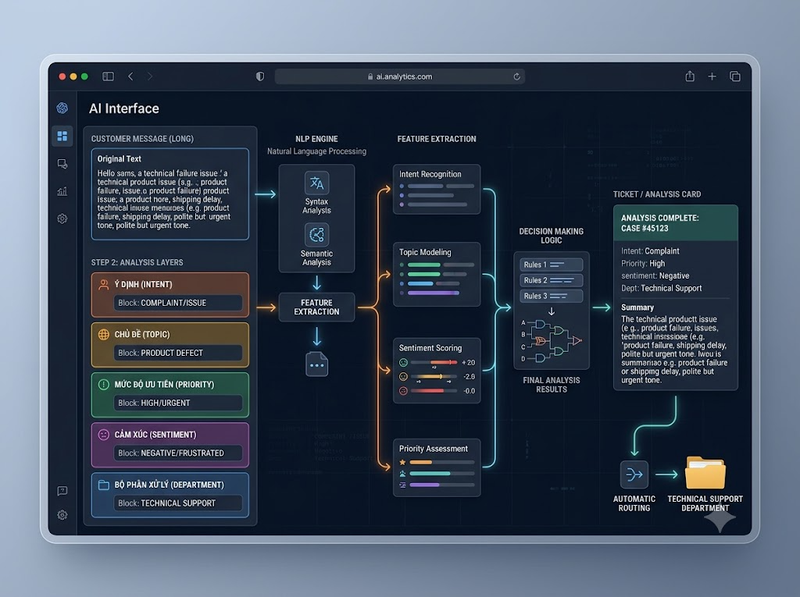Click the Original Text message box
The height and width of the screenshot is (597, 800).
[170, 194]
